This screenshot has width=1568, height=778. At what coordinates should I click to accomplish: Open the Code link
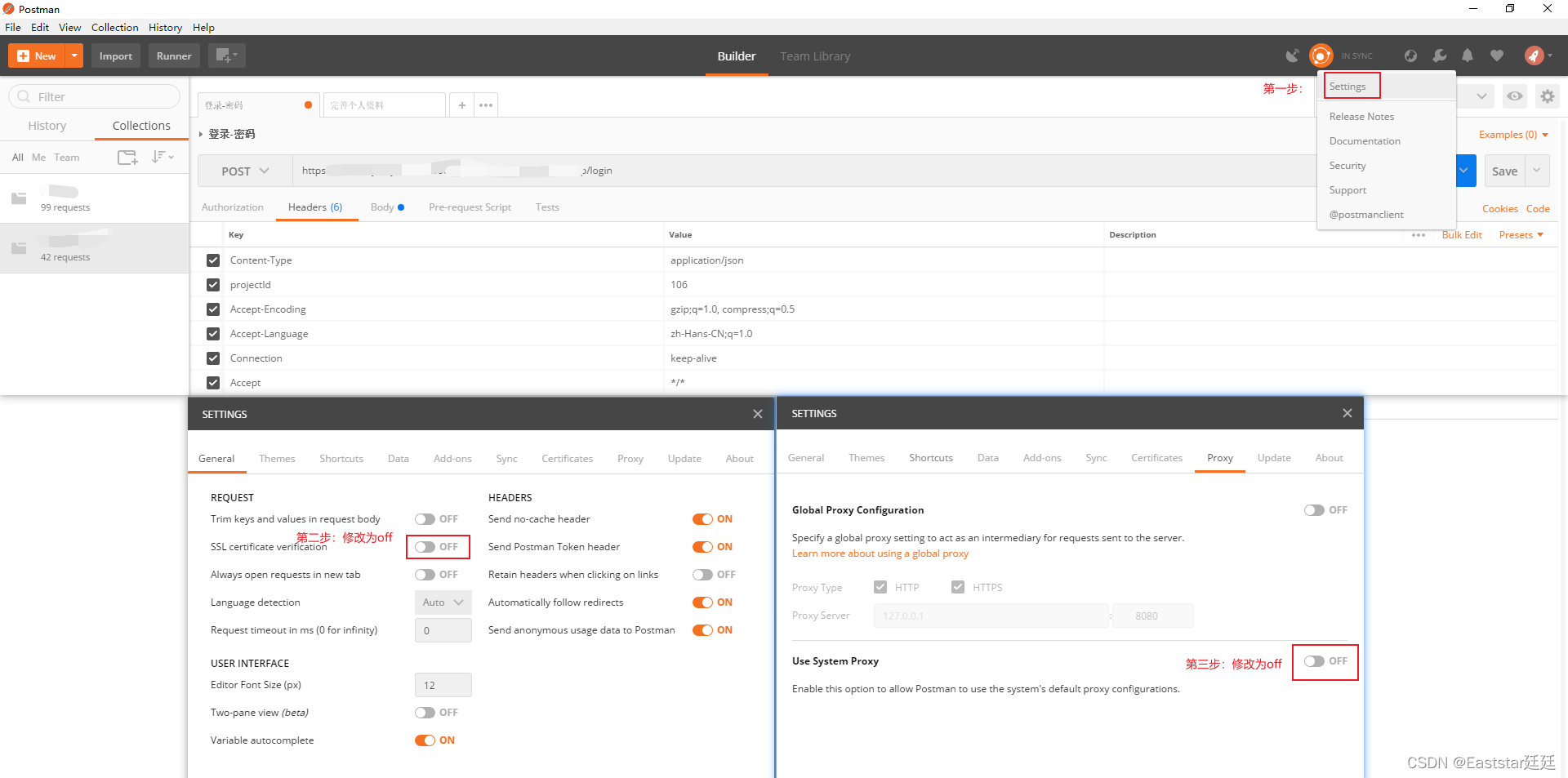click(1538, 209)
